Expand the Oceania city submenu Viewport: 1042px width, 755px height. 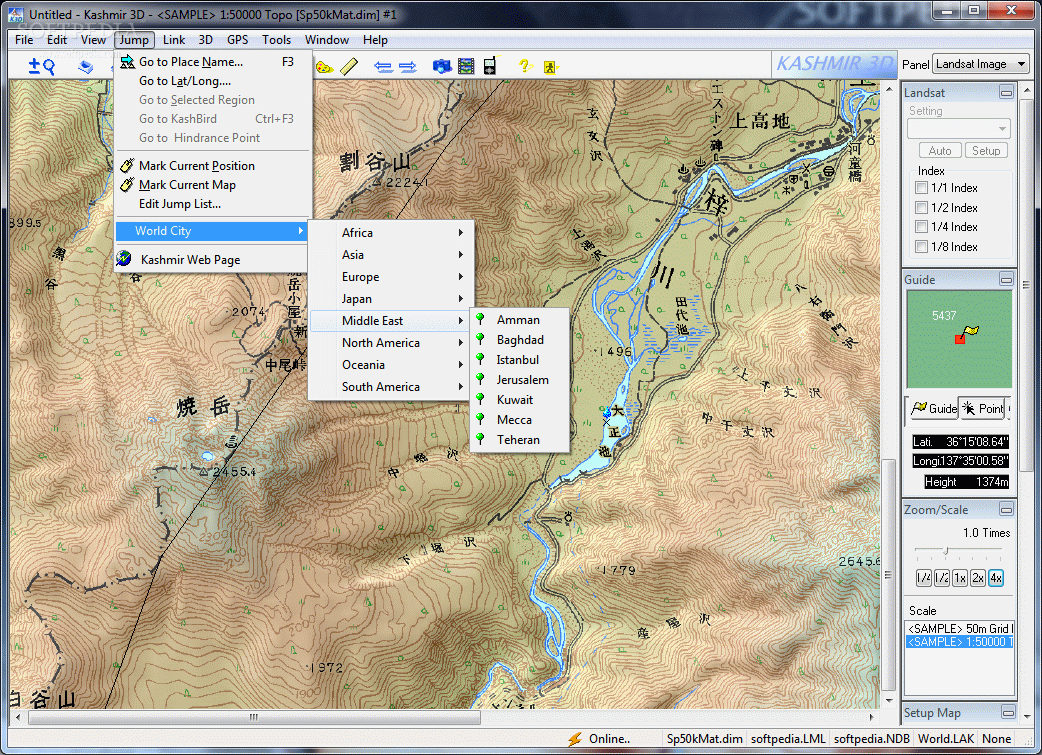(x=392, y=364)
